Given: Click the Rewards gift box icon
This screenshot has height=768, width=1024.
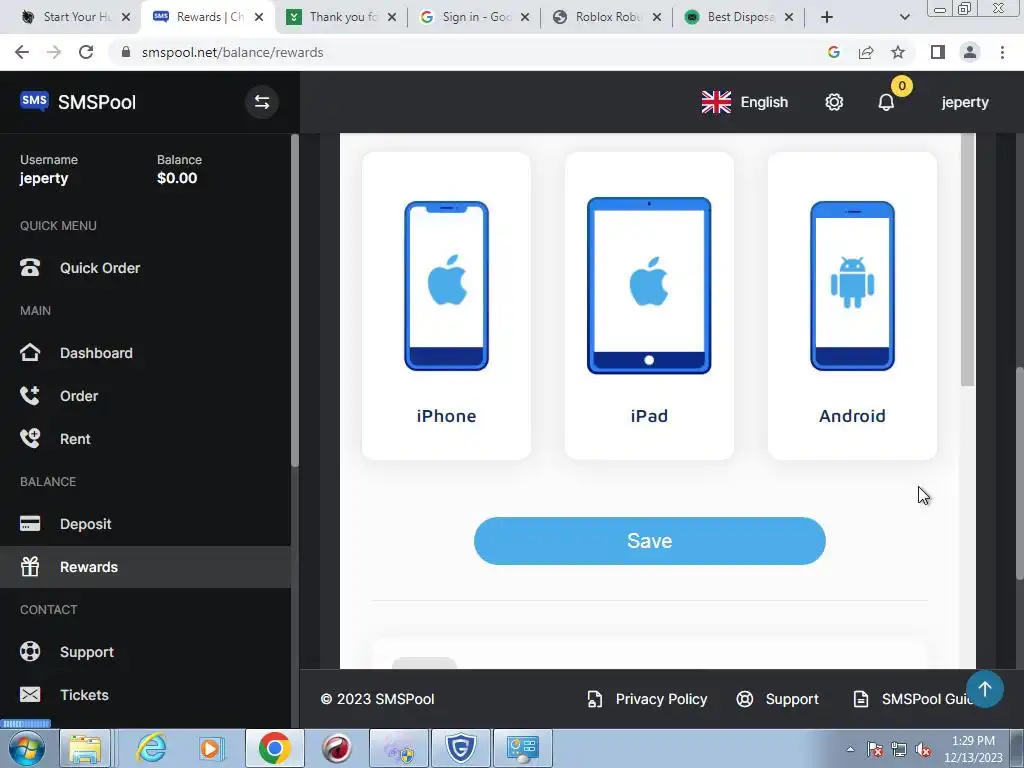Looking at the screenshot, I should [x=30, y=566].
